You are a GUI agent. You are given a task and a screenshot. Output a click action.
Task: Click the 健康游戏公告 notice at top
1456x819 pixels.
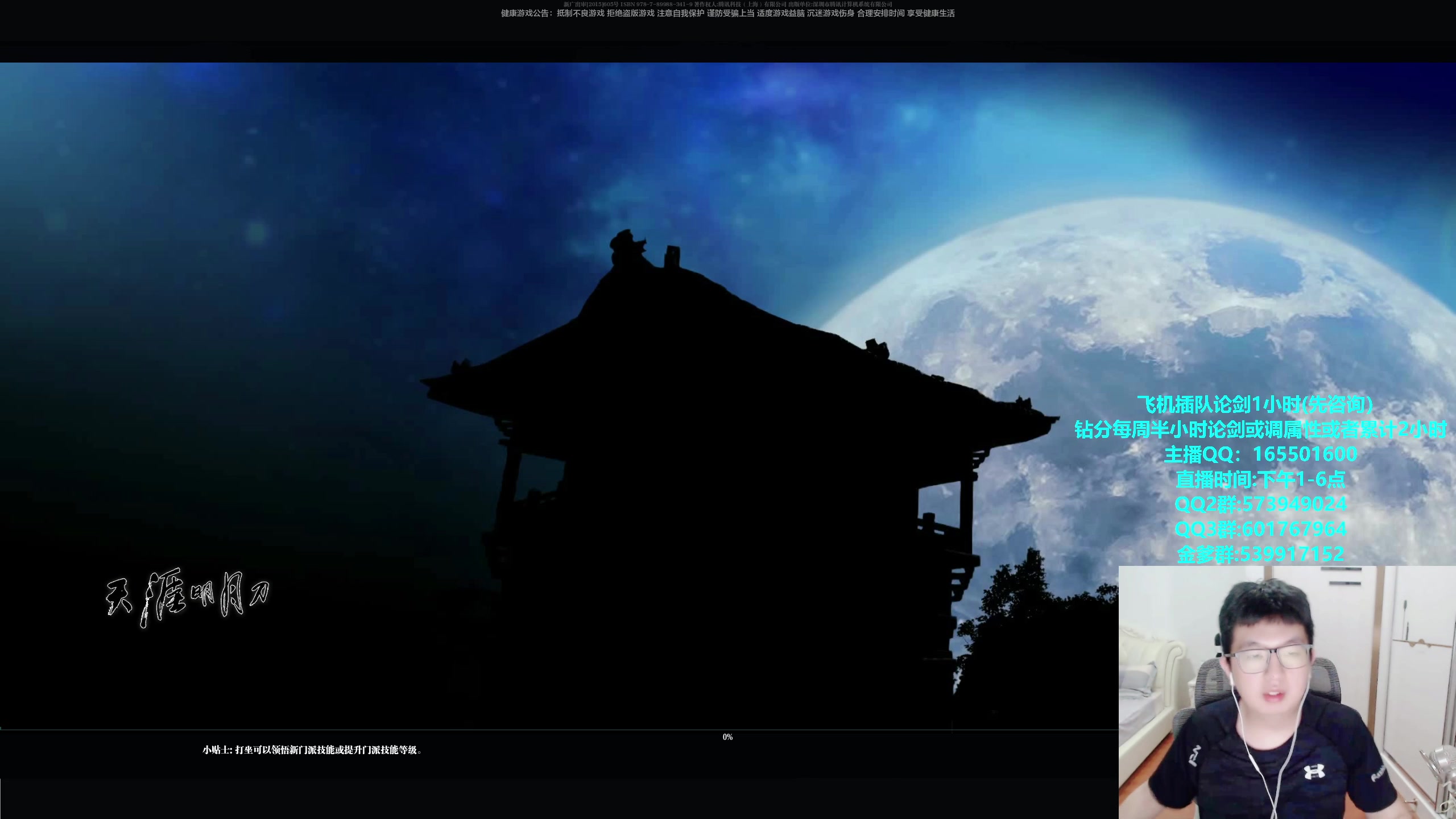click(727, 13)
